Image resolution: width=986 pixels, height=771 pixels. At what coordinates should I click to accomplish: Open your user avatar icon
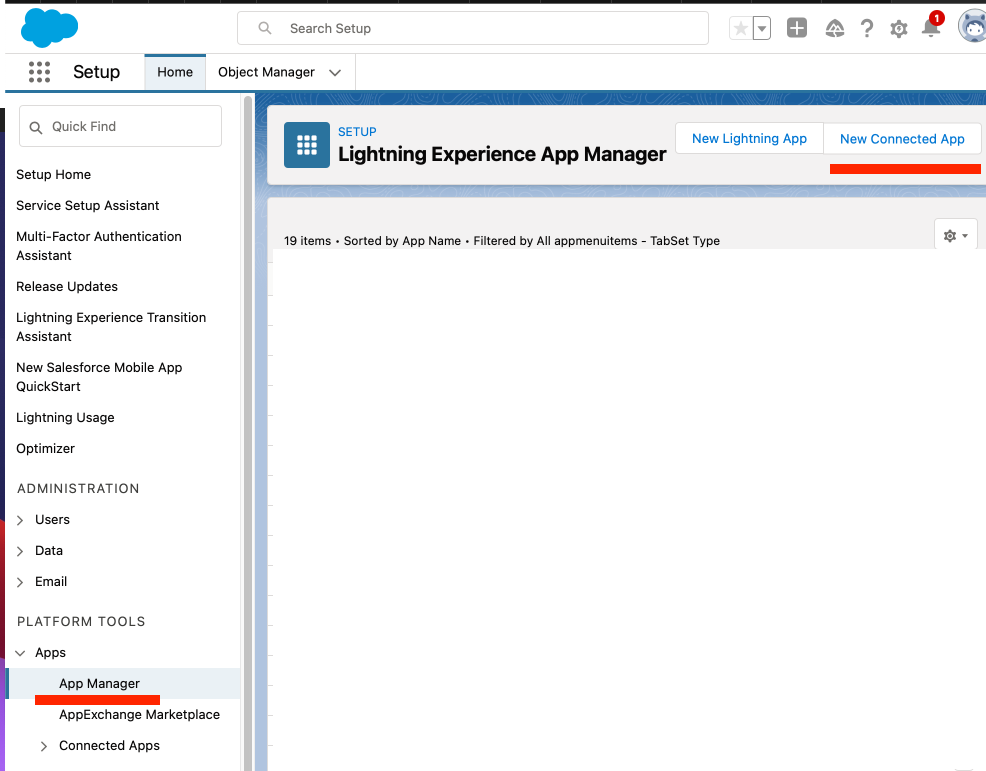coord(970,27)
